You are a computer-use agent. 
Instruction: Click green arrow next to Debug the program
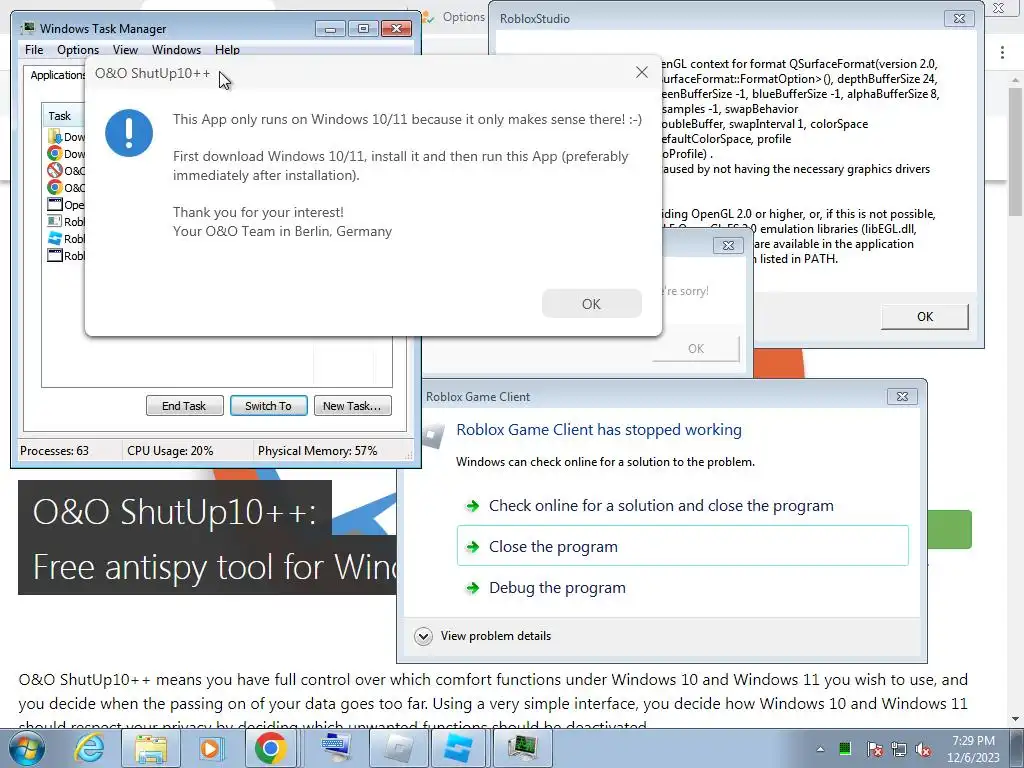[472, 588]
